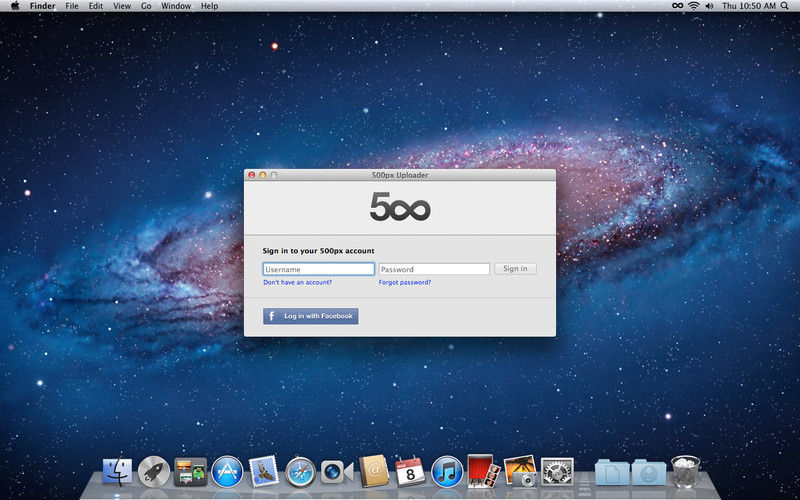Screen dimensions: 800x500
Task: Follow the Forgot password? link
Action: [405, 282]
